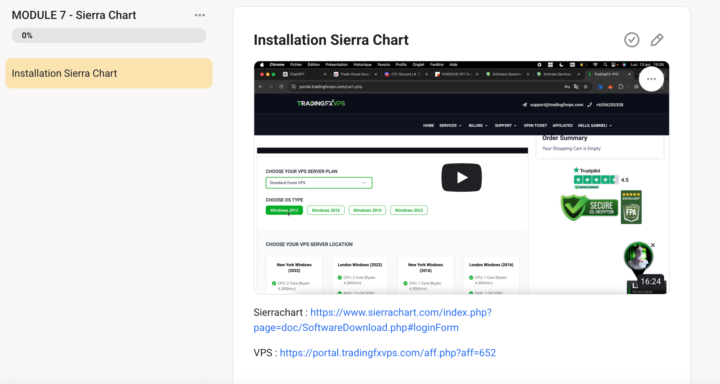720x384 pixels.
Task: Select the Installation Sierra Chart lesson in sidebar
Action: click(x=109, y=73)
